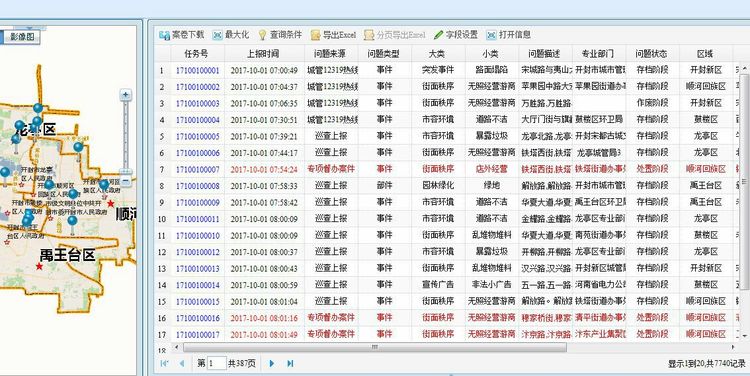The height and width of the screenshot is (376, 750).
Task: Open 字段设置 field settings
Action: 456,34
